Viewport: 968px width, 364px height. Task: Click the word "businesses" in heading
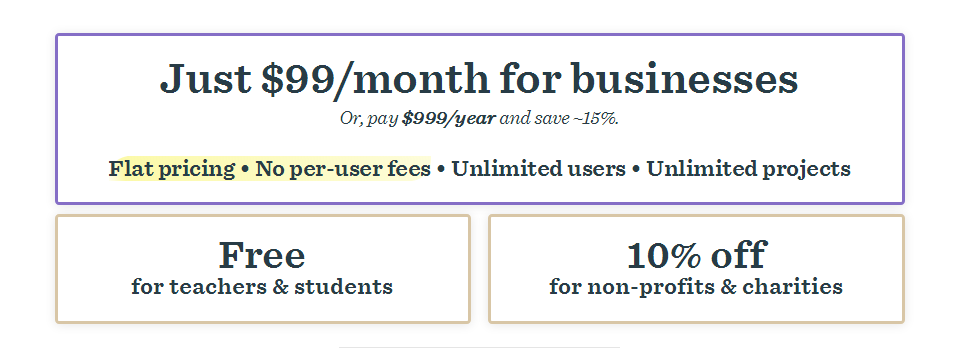pos(684,78)
